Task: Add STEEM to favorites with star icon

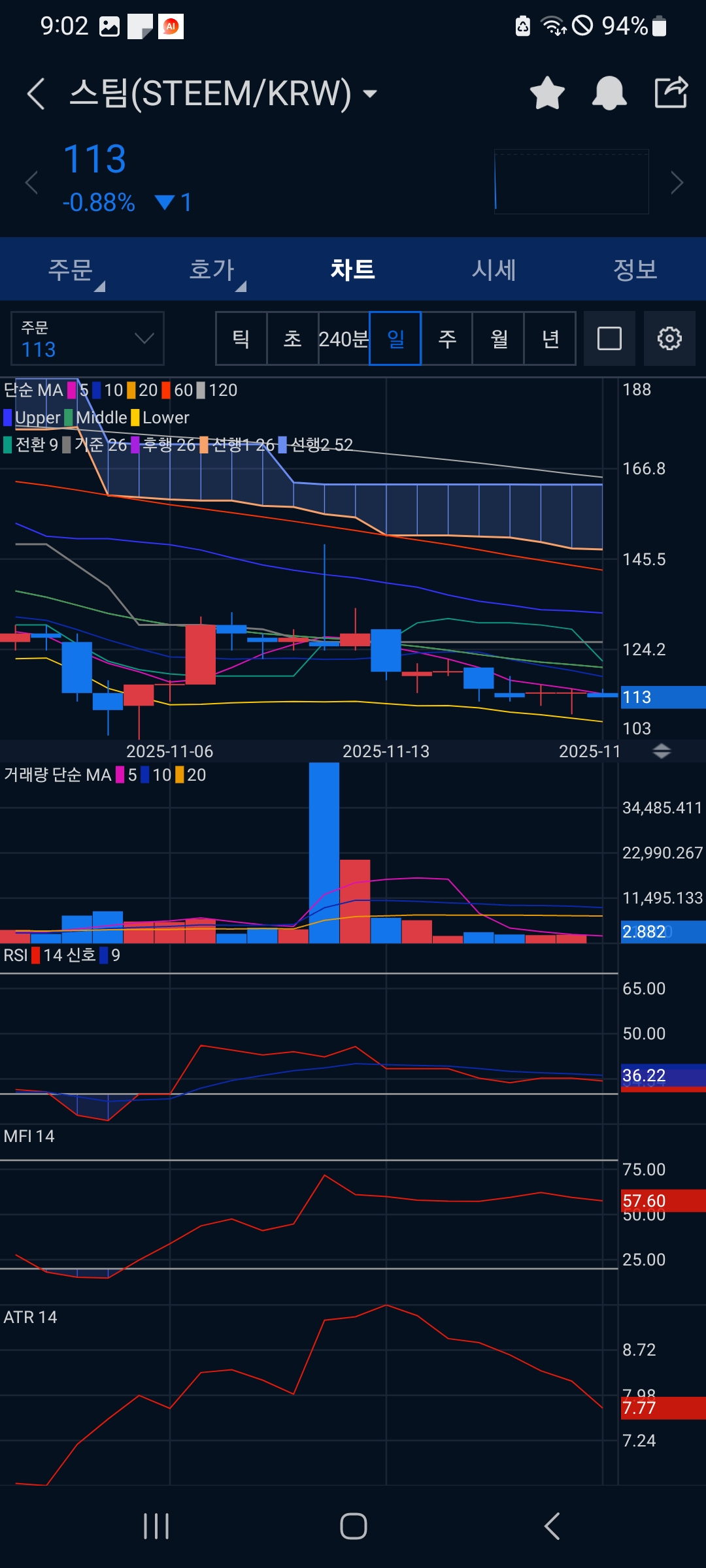Action: [x=547, y=93]
